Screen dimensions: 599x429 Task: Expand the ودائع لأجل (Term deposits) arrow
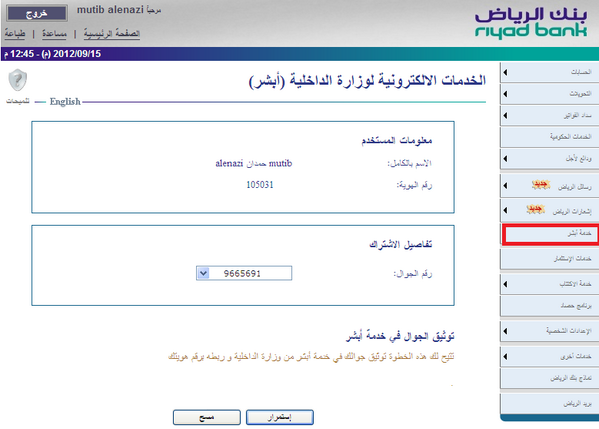click(505, 159)
